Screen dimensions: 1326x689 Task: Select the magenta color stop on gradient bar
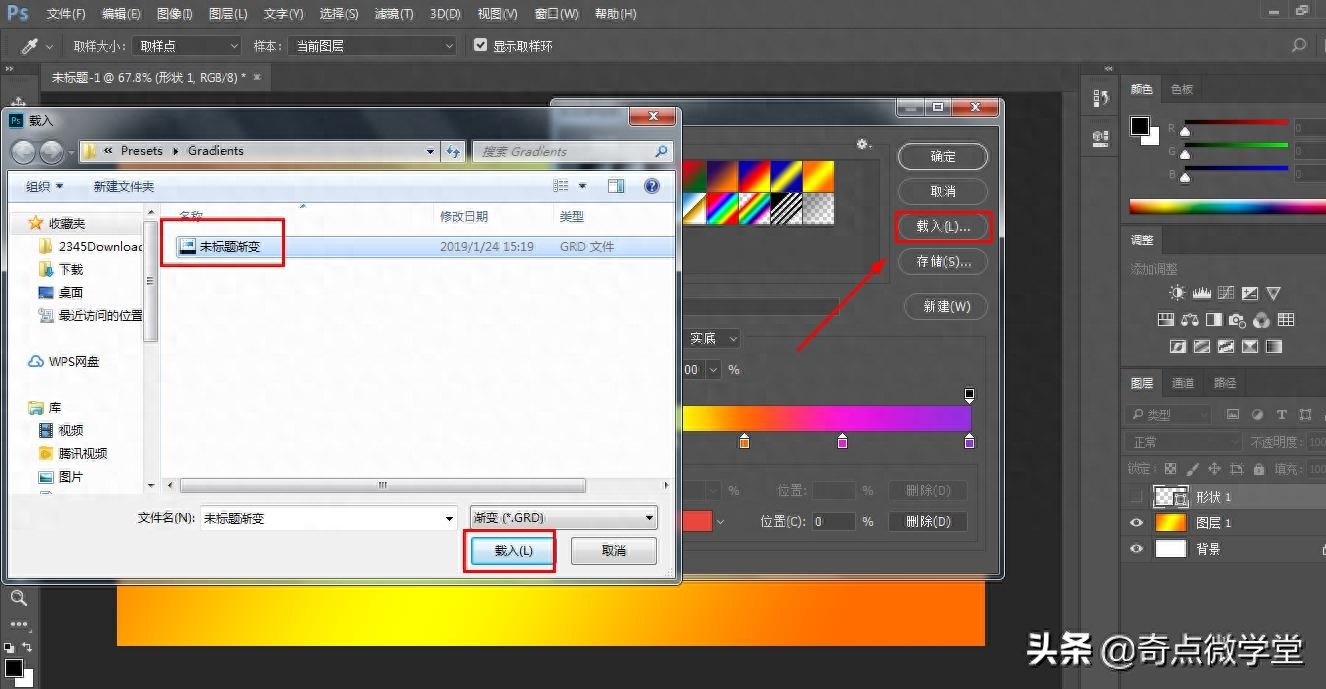point(842,441)
